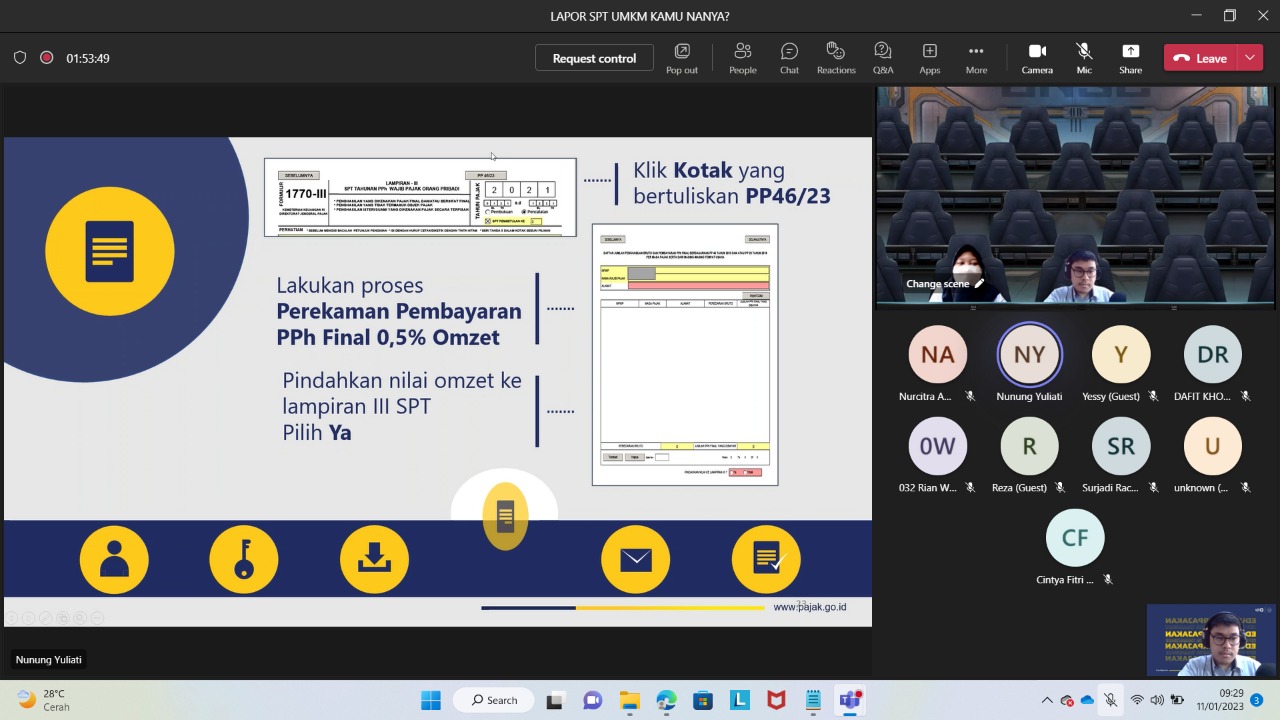The image size is (1280, 720).
Task: Select Nunung Yuliati participant avatar
Action: tap(1029, 354)
